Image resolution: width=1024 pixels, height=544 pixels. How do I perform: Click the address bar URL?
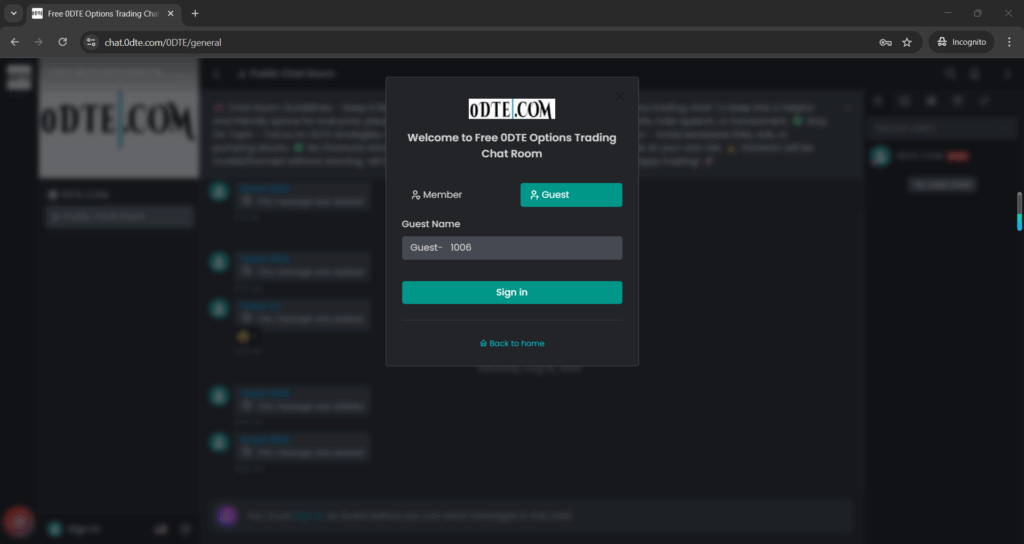coord(163,42)
